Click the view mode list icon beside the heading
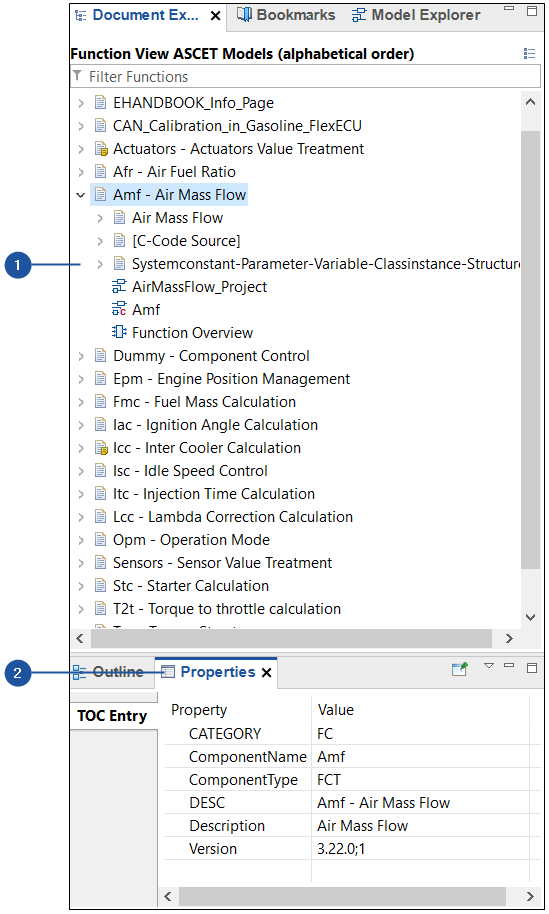 pos(529,54)
